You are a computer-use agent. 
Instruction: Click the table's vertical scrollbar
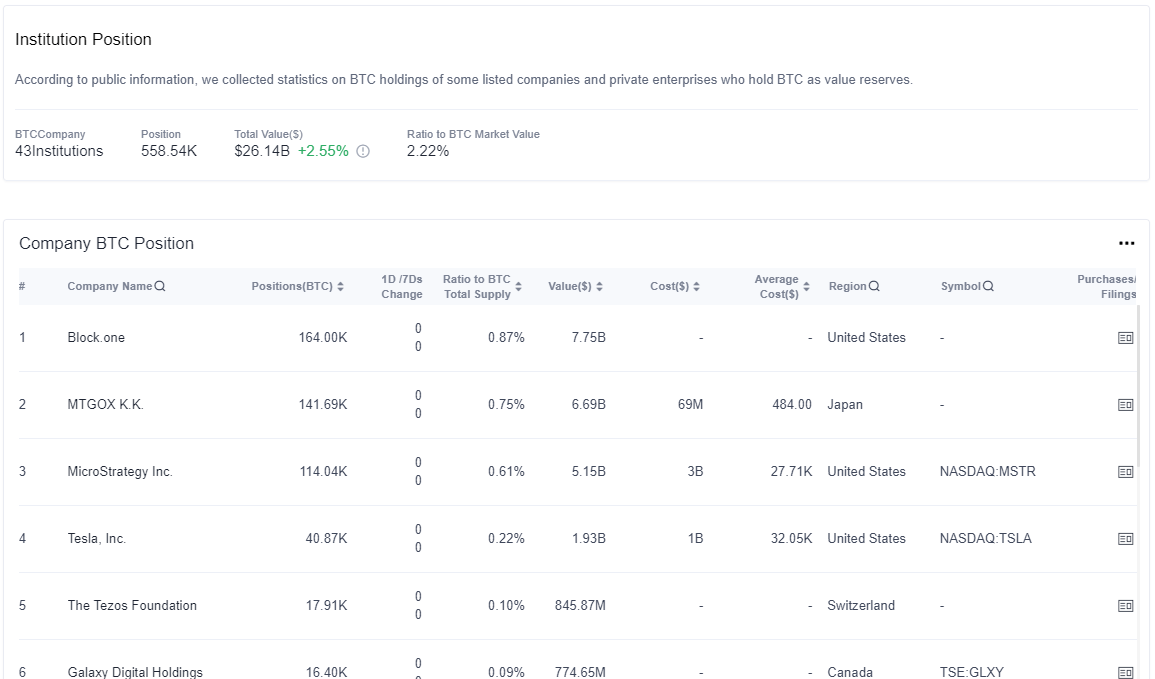(1140, 387)
